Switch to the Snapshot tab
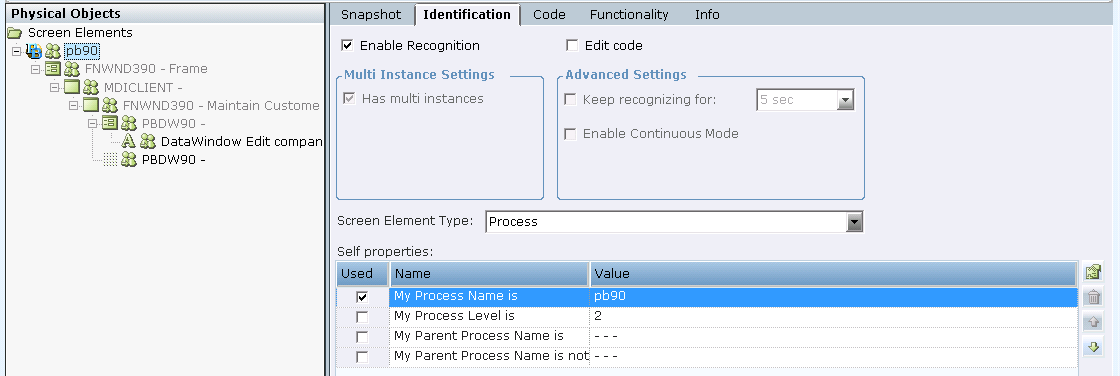 pyautogui.click(x=371, y=14)
